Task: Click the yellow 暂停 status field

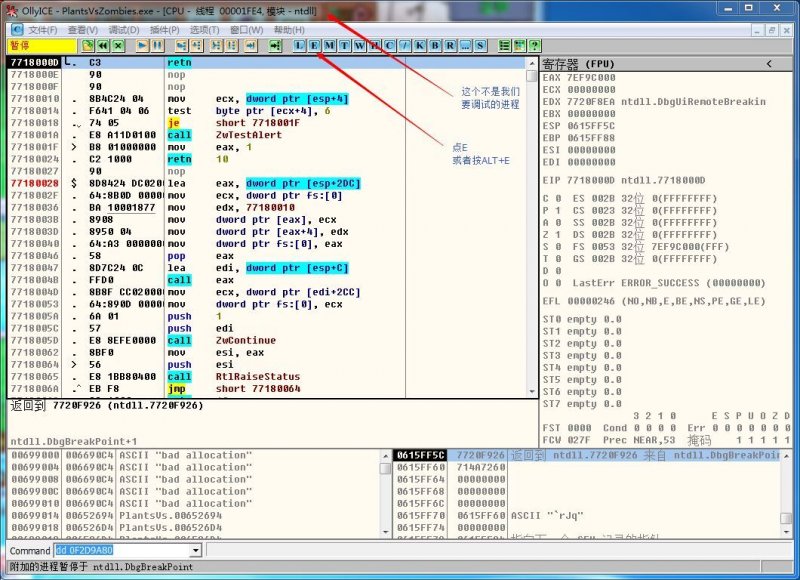Action: [42, 45]
